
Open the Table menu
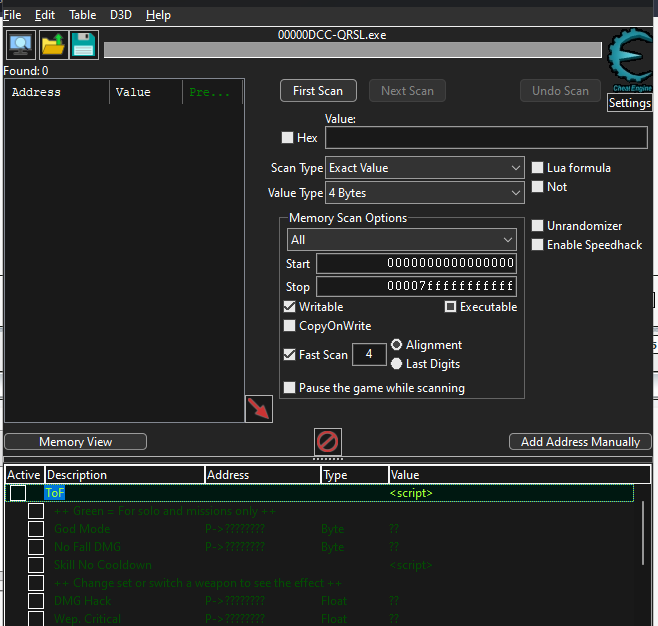point(83,15)
